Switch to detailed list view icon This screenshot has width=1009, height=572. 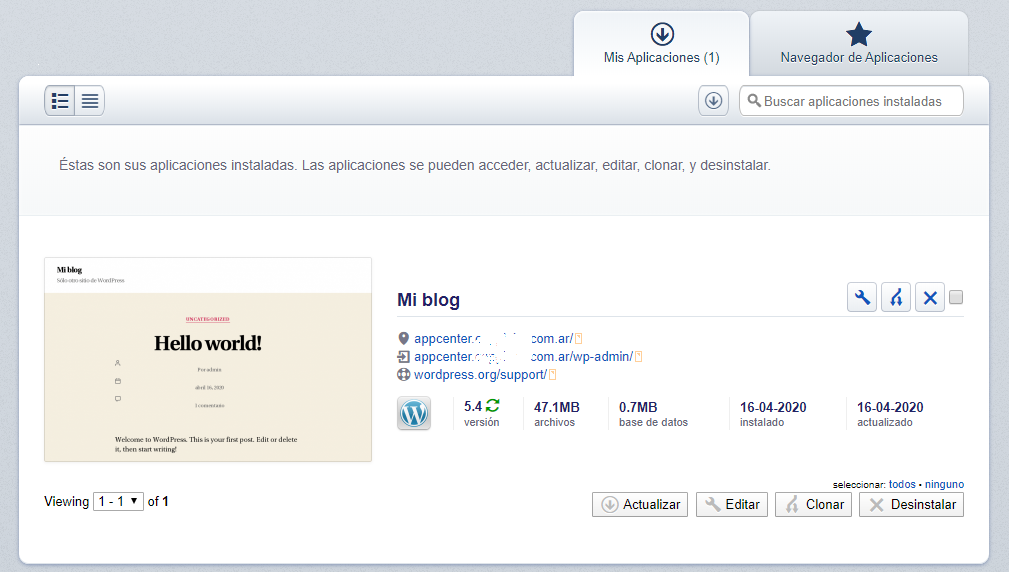[60, 101]
